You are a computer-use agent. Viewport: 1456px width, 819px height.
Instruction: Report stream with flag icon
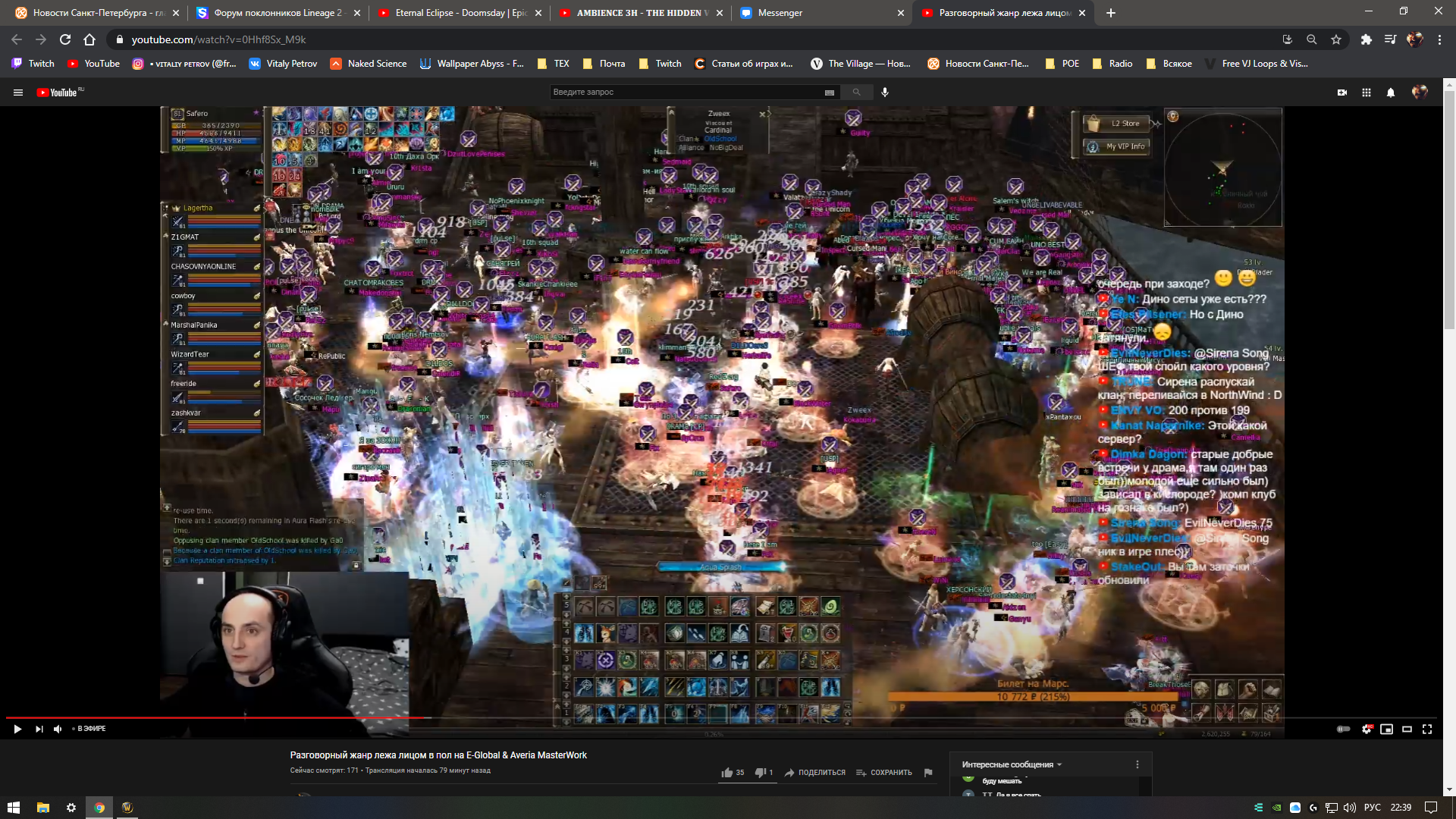click(x=928, y=772)
